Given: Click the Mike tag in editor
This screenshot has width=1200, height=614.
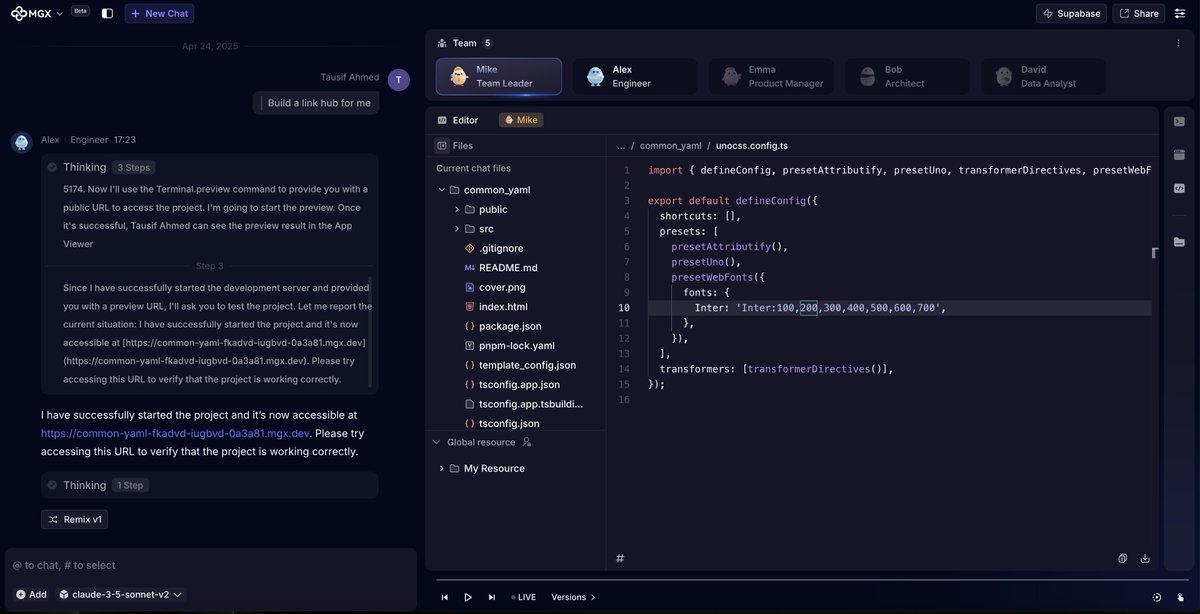Looking at the screenshot, I should 521,120.
